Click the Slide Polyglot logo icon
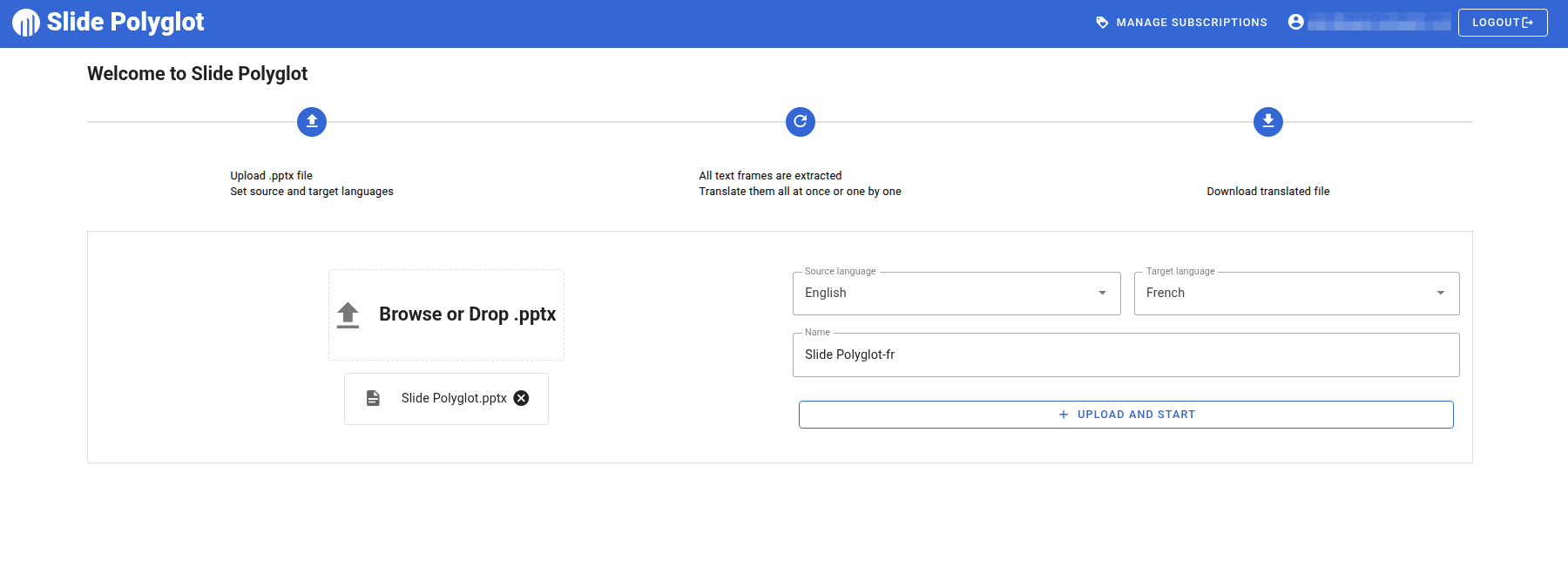 point(26,23)
